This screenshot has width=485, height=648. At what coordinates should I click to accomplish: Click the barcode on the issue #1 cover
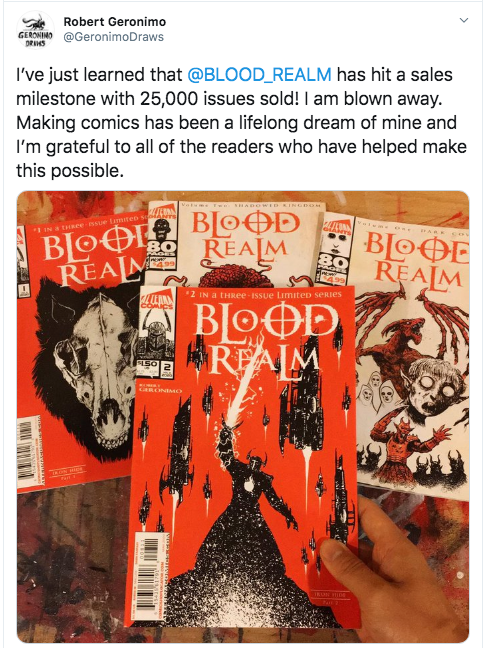click(26, 448)
